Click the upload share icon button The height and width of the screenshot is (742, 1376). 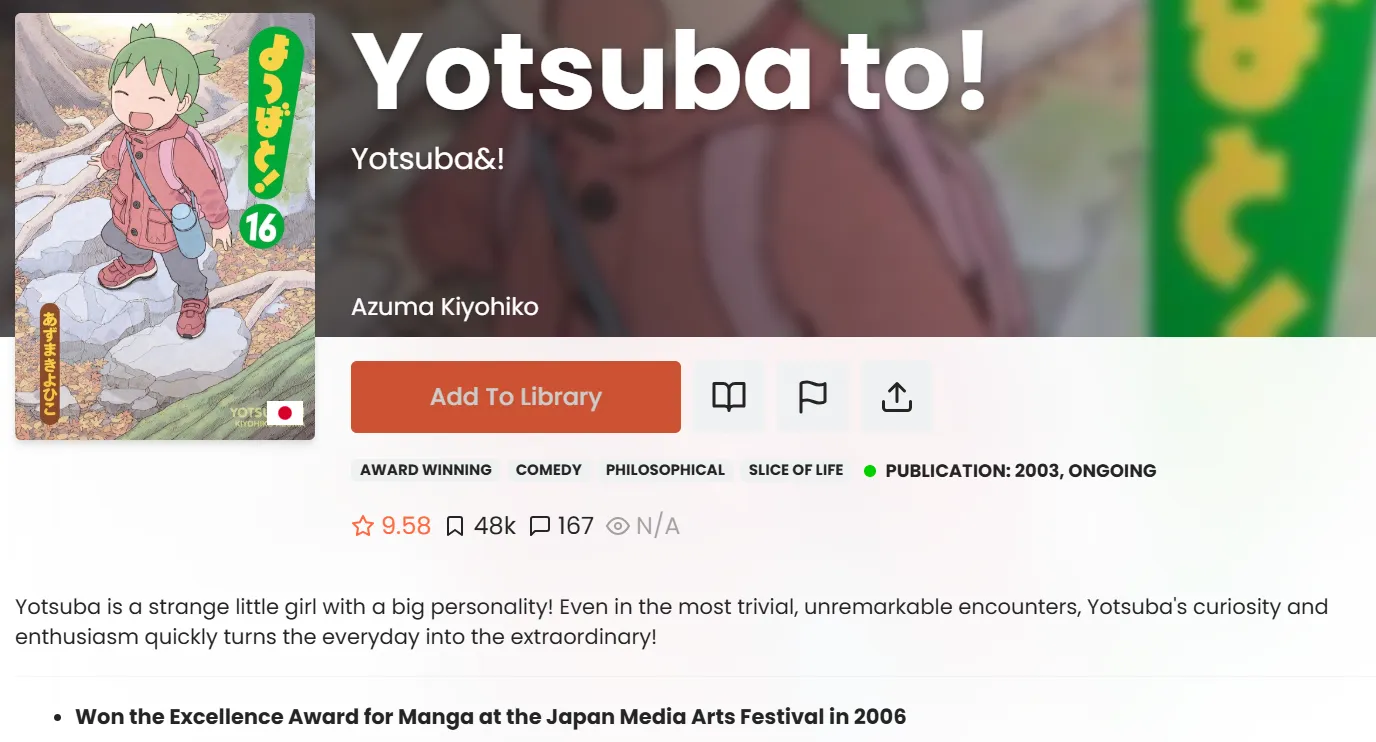[897, 397]
